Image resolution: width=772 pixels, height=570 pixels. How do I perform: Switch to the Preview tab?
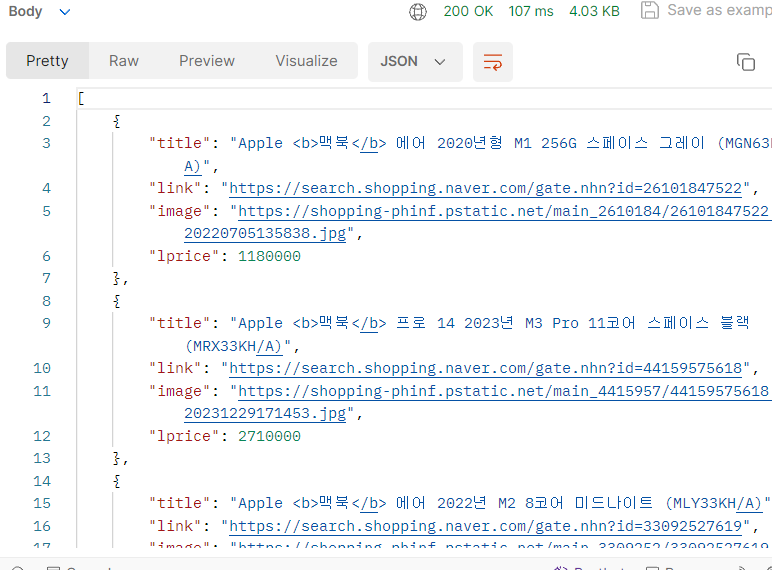click(x=207, y=61)
